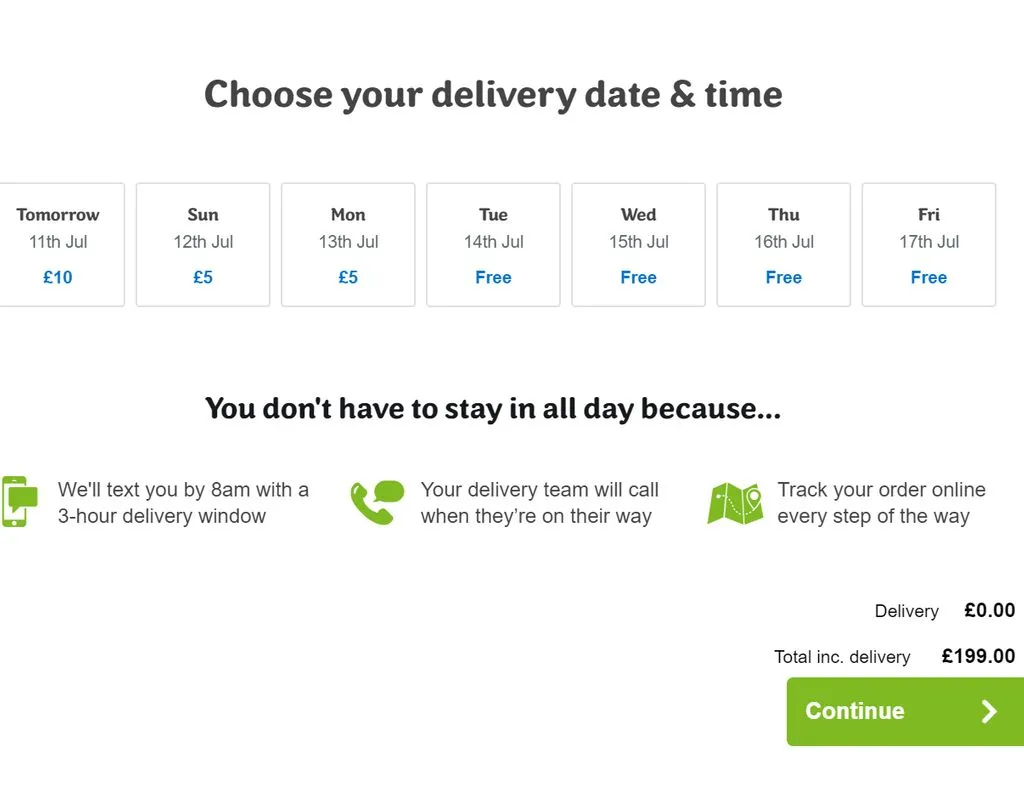The image size is (1024, 800).
Task: Select Tomorrow 11th Jul delivery for £10
Action: click(58, 244)
